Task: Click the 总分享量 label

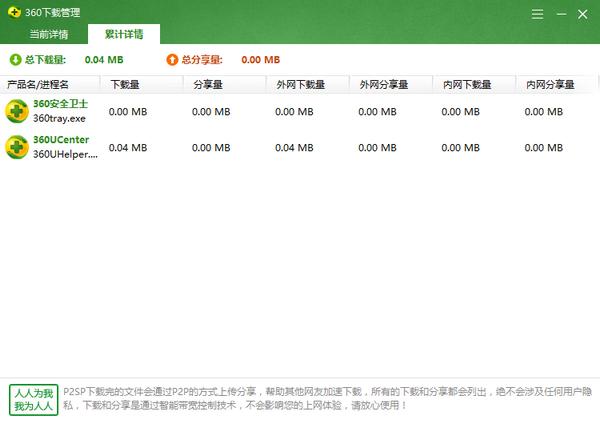Action: click(202, 60)
